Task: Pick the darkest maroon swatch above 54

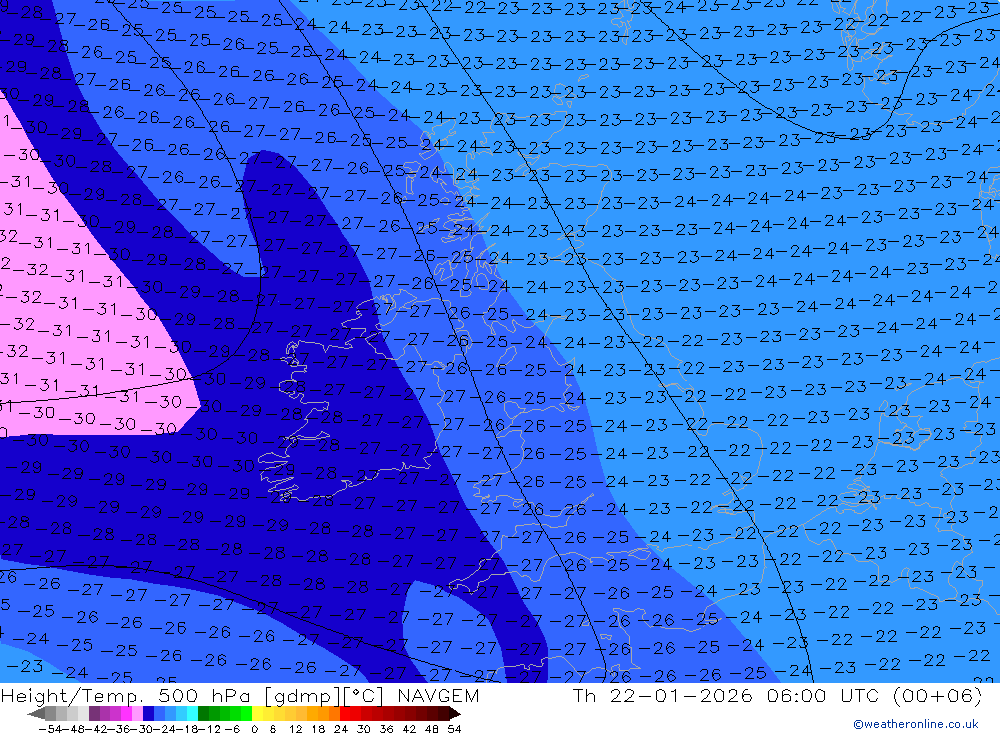Action: click(443, 713)
